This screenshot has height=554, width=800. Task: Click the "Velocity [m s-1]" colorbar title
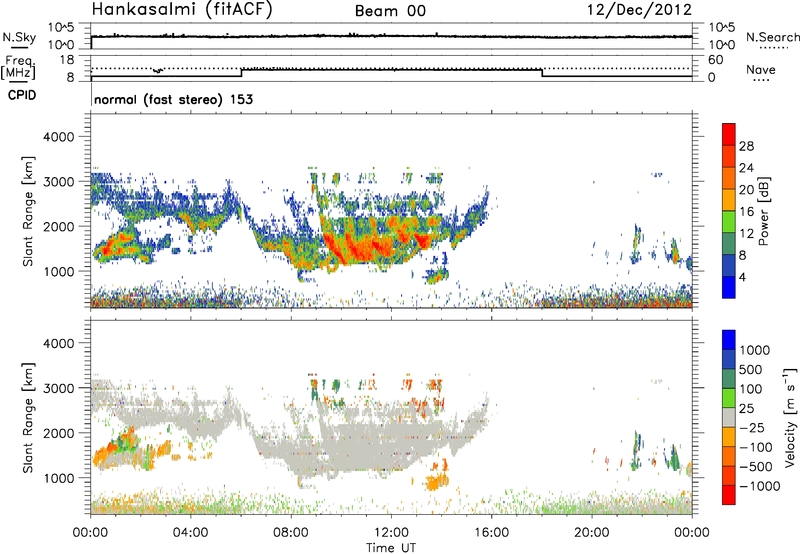[x=790, y=417]
